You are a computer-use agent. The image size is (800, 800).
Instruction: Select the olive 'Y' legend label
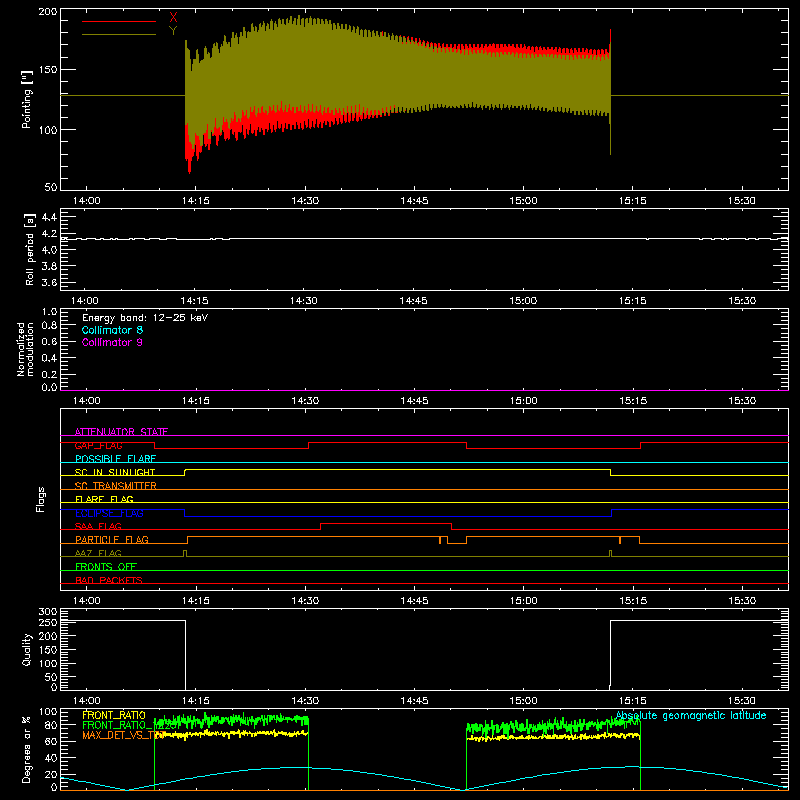173,31
